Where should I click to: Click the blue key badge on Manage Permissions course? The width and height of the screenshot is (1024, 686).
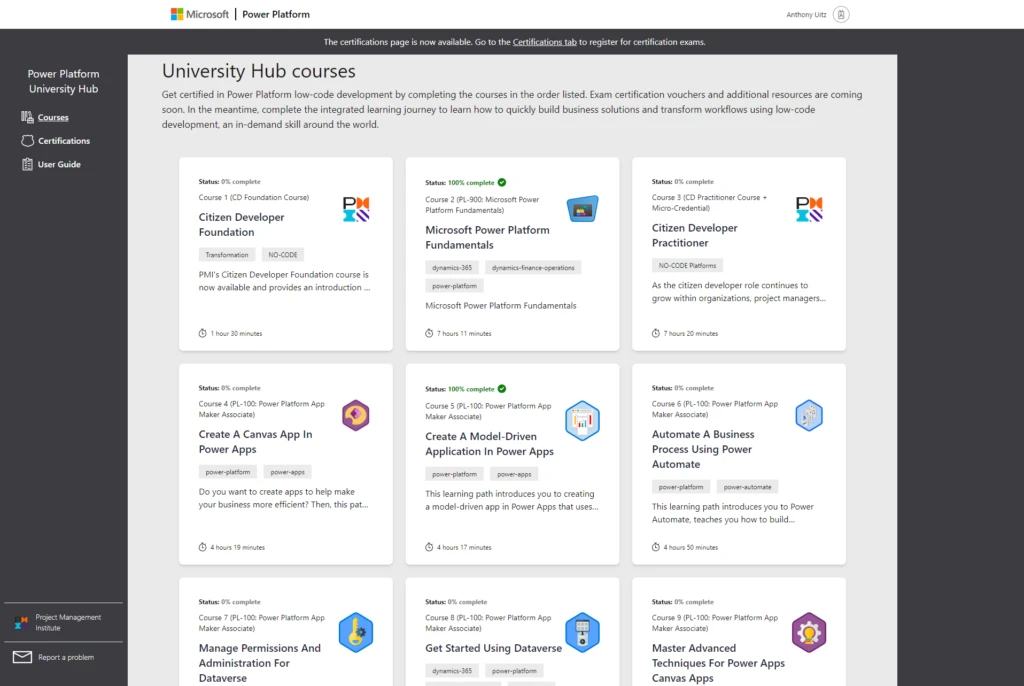click(355, 631)
